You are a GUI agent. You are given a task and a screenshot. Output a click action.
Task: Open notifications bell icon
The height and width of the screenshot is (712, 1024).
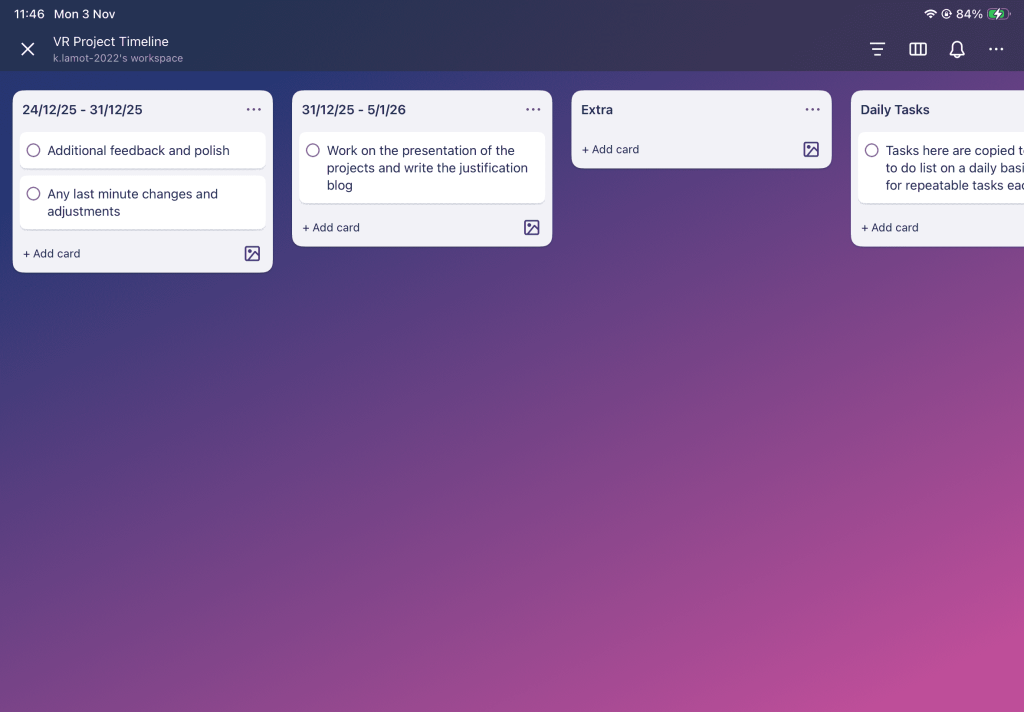pyautogui.click(x=957, y=49)
